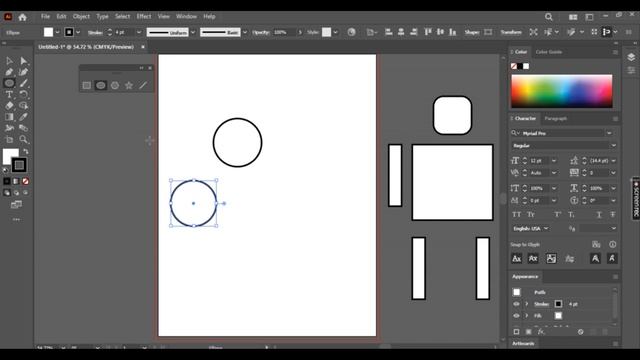Select the Gradient tool

point(9,117)
